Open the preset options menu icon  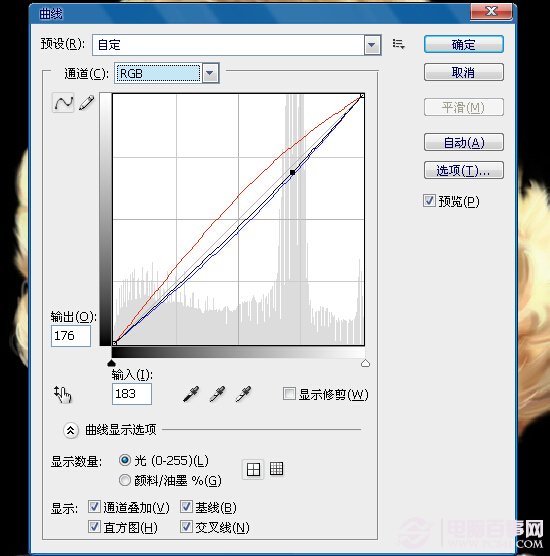[399, 44]
